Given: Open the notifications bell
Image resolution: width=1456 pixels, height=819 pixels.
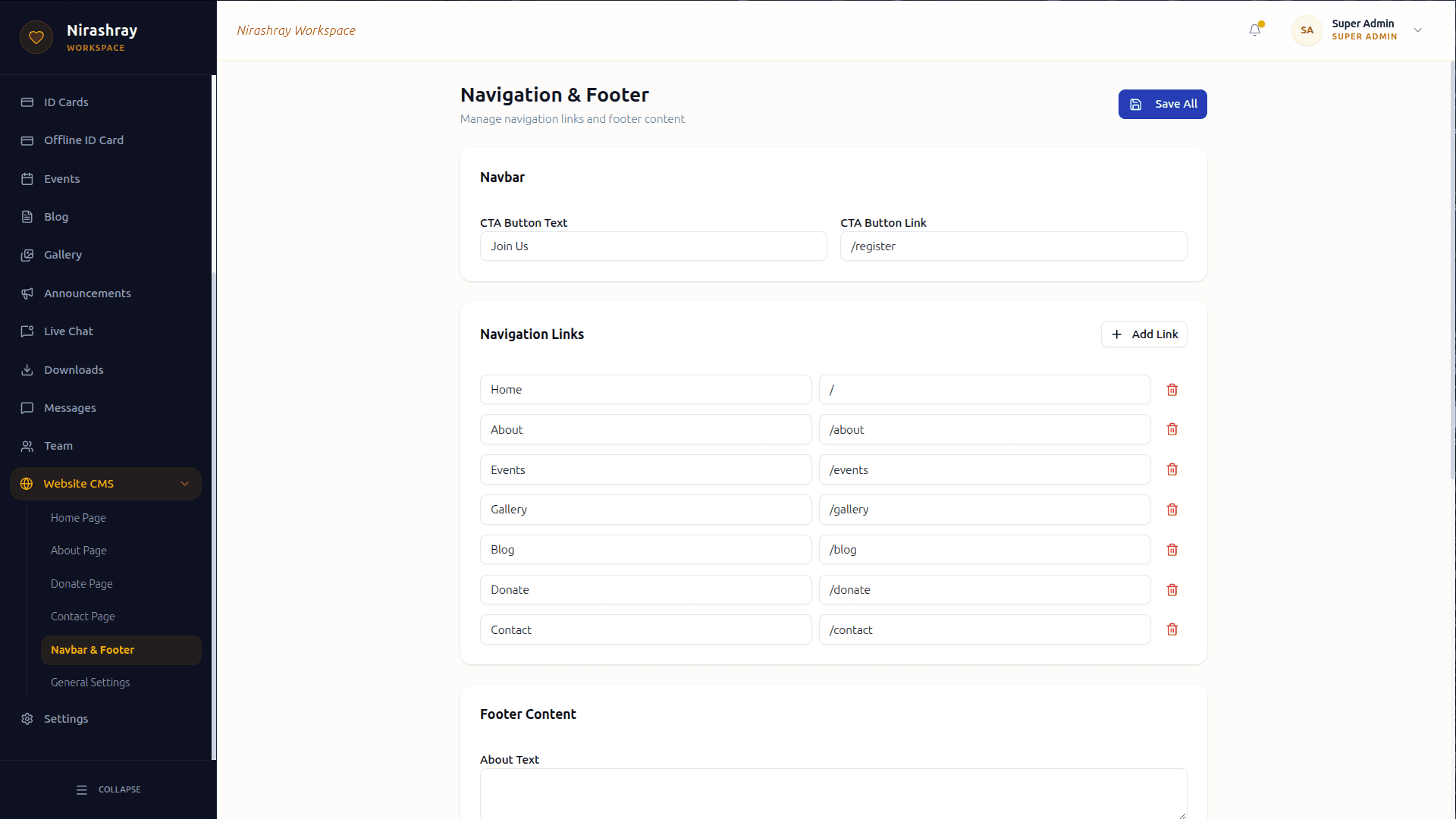Looking at the screenshot, I should click(1255, 30).
